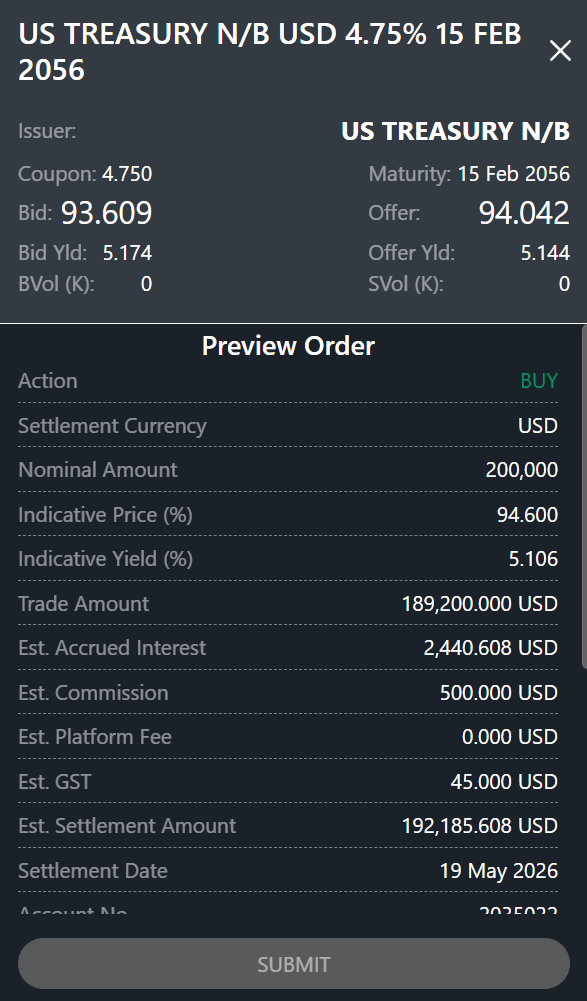
Task: Click the Est. Settlement Amount value
Action: pos(480,826)
